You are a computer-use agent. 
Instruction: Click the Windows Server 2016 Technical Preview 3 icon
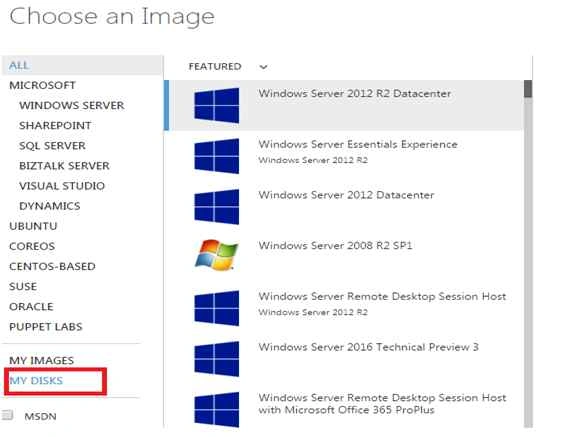217,359
